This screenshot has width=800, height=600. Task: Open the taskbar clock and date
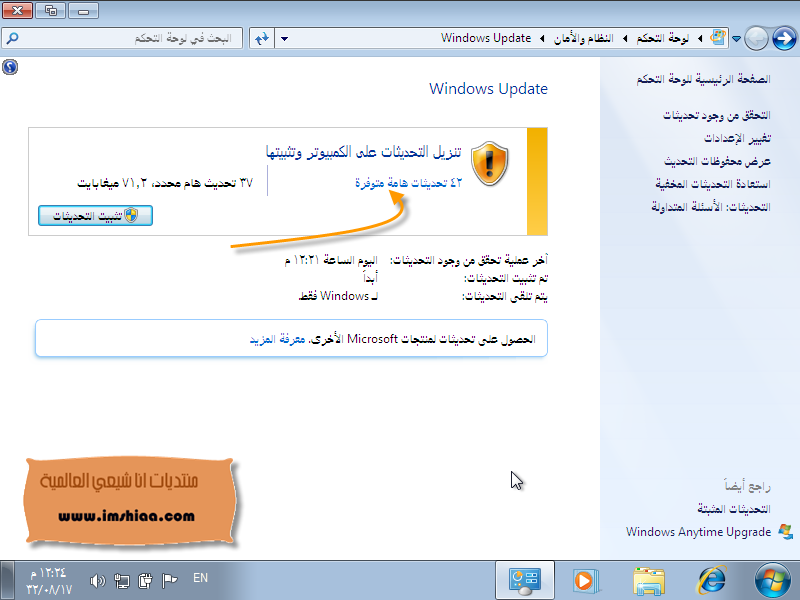(49, 581)
